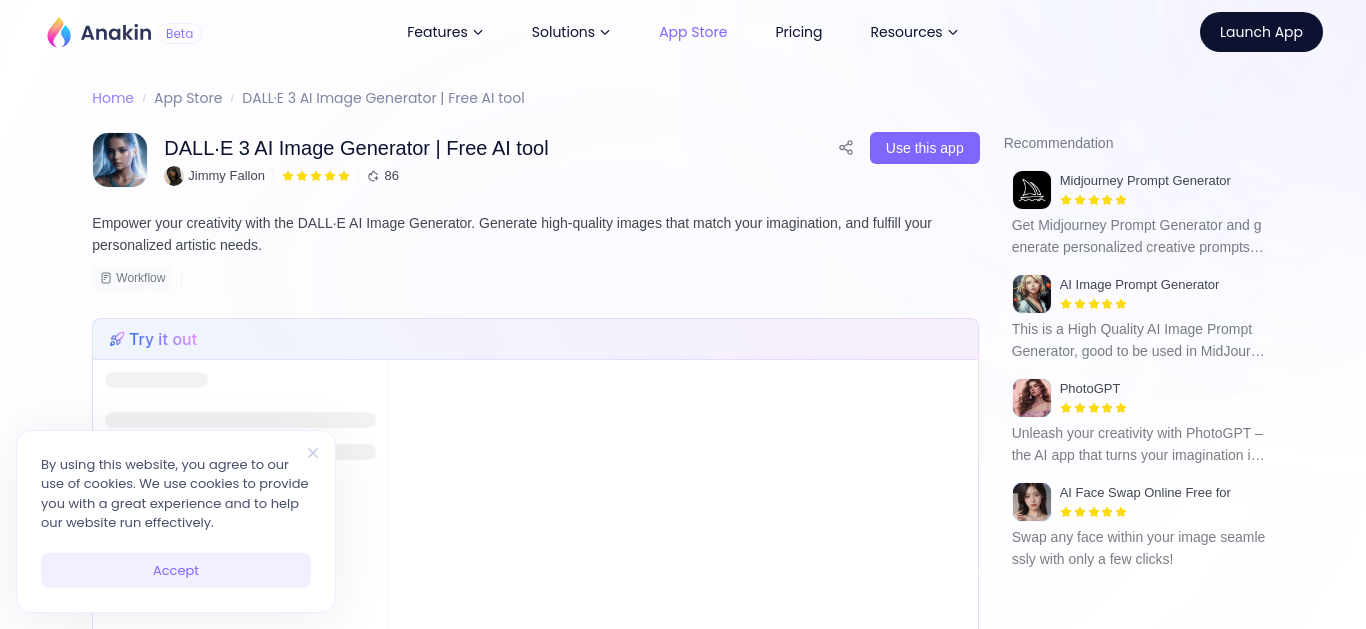This screenshot has width=1366, height=629.
Task: Click the stars under AI Face Swap
Action: (1093, 512)
